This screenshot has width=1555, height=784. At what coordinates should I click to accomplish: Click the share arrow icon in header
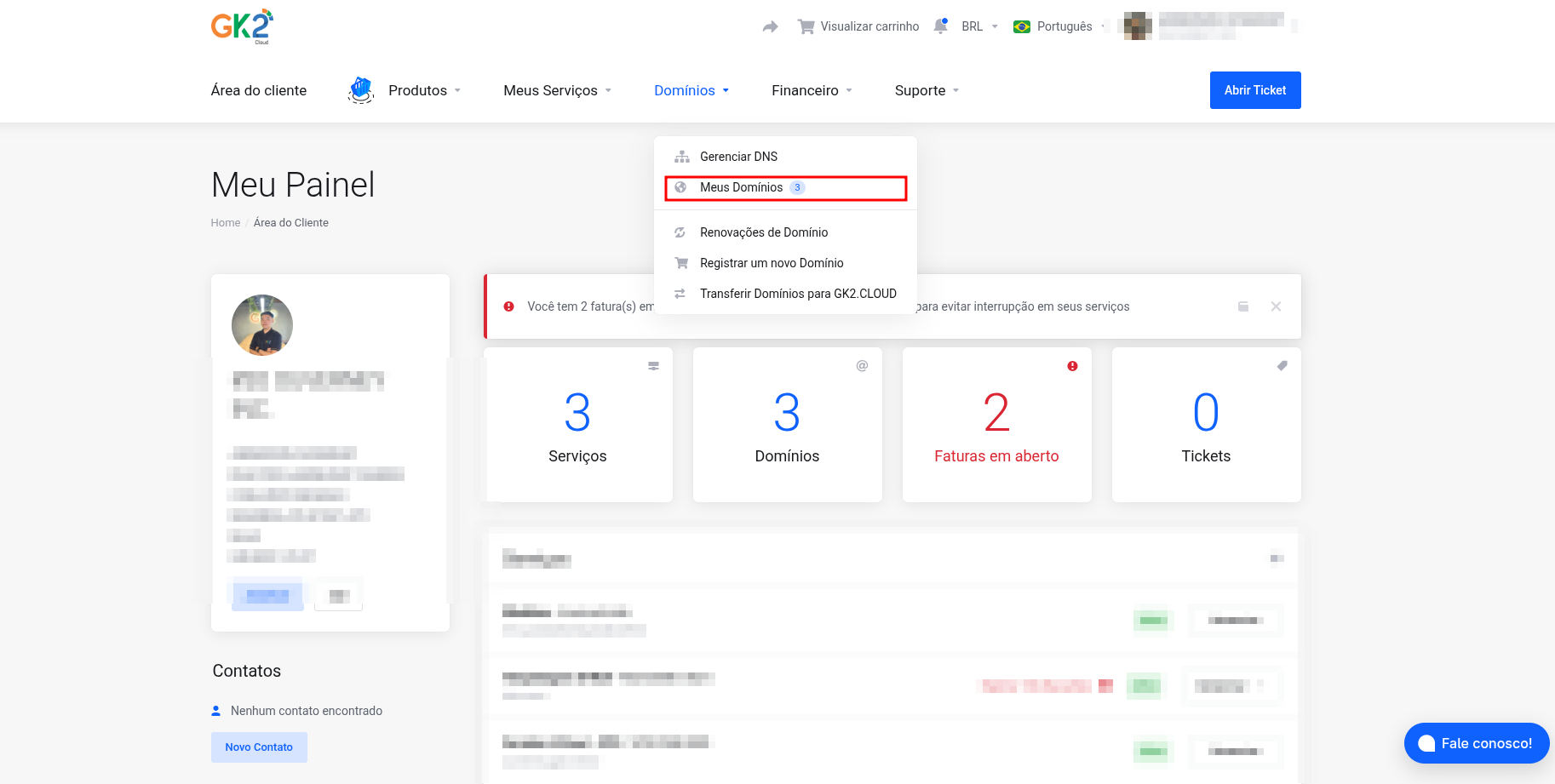pos(771,26)
